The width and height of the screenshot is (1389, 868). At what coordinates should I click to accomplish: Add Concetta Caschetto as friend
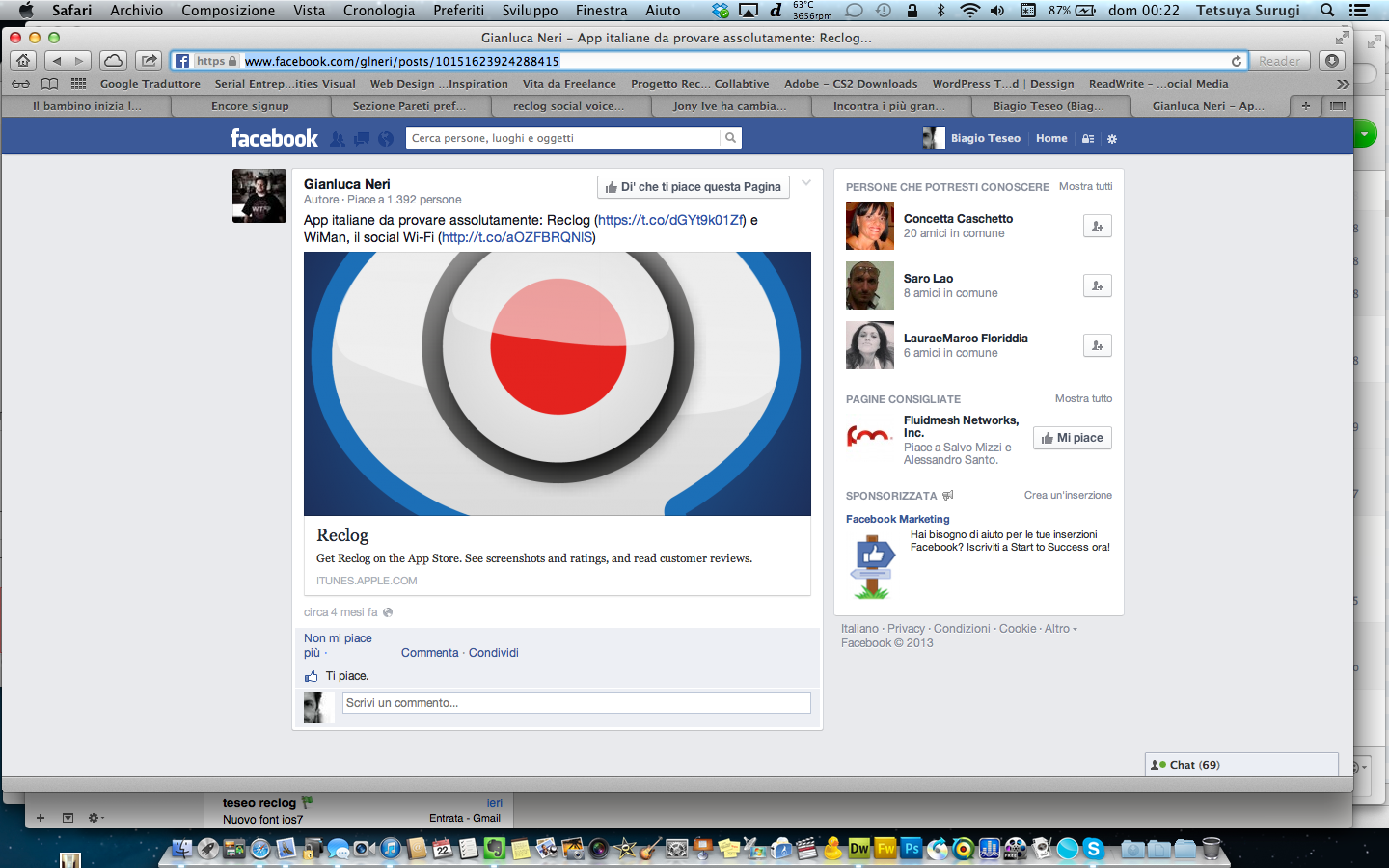tap(1098, 226)
